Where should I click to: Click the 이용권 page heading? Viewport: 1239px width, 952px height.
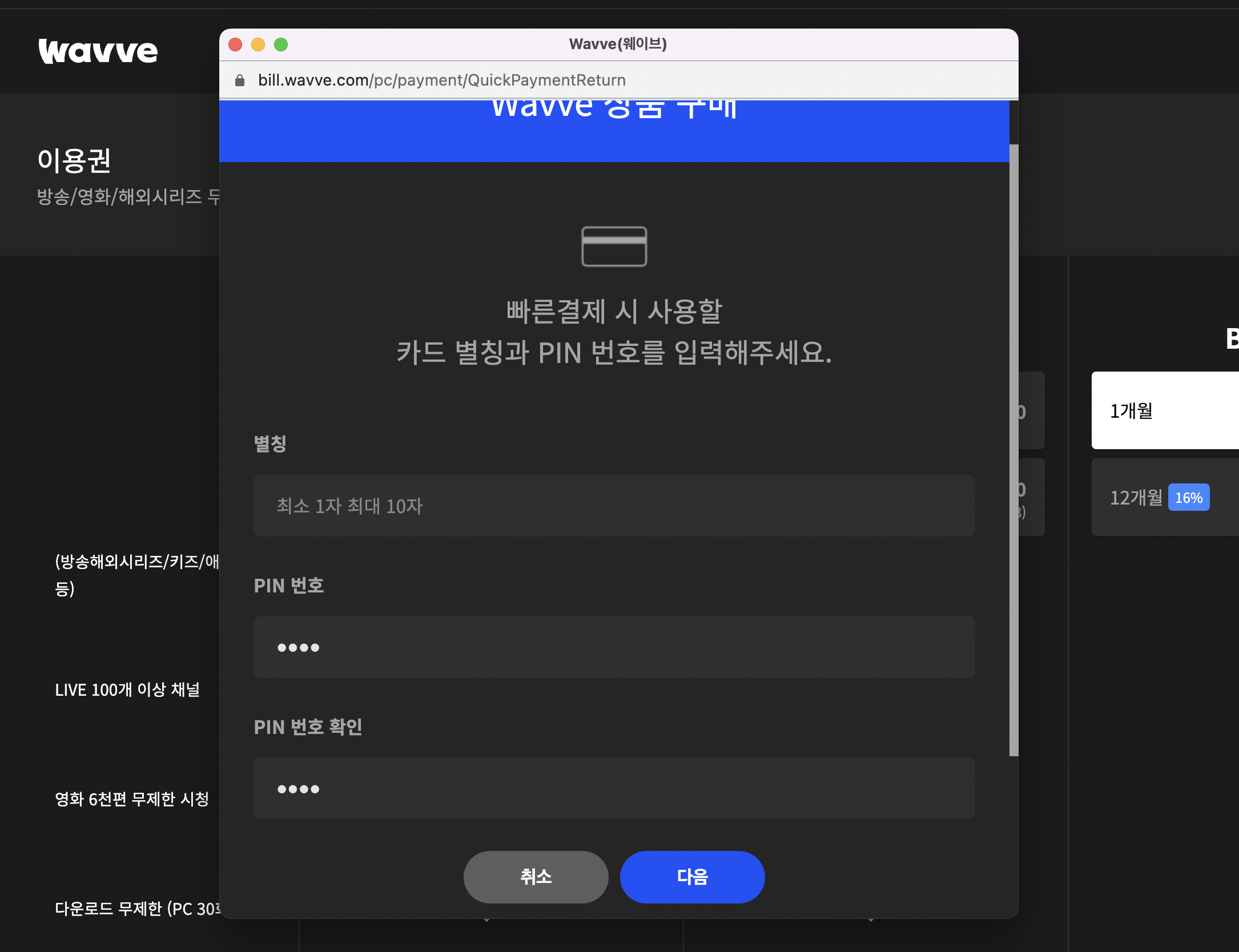point(75,161)
